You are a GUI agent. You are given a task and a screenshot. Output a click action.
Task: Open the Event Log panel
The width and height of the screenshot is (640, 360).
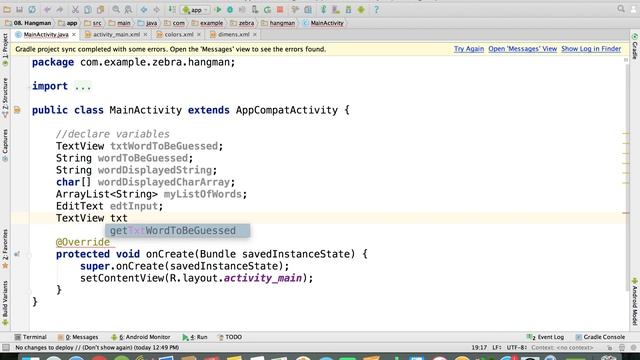pos(546,337)
